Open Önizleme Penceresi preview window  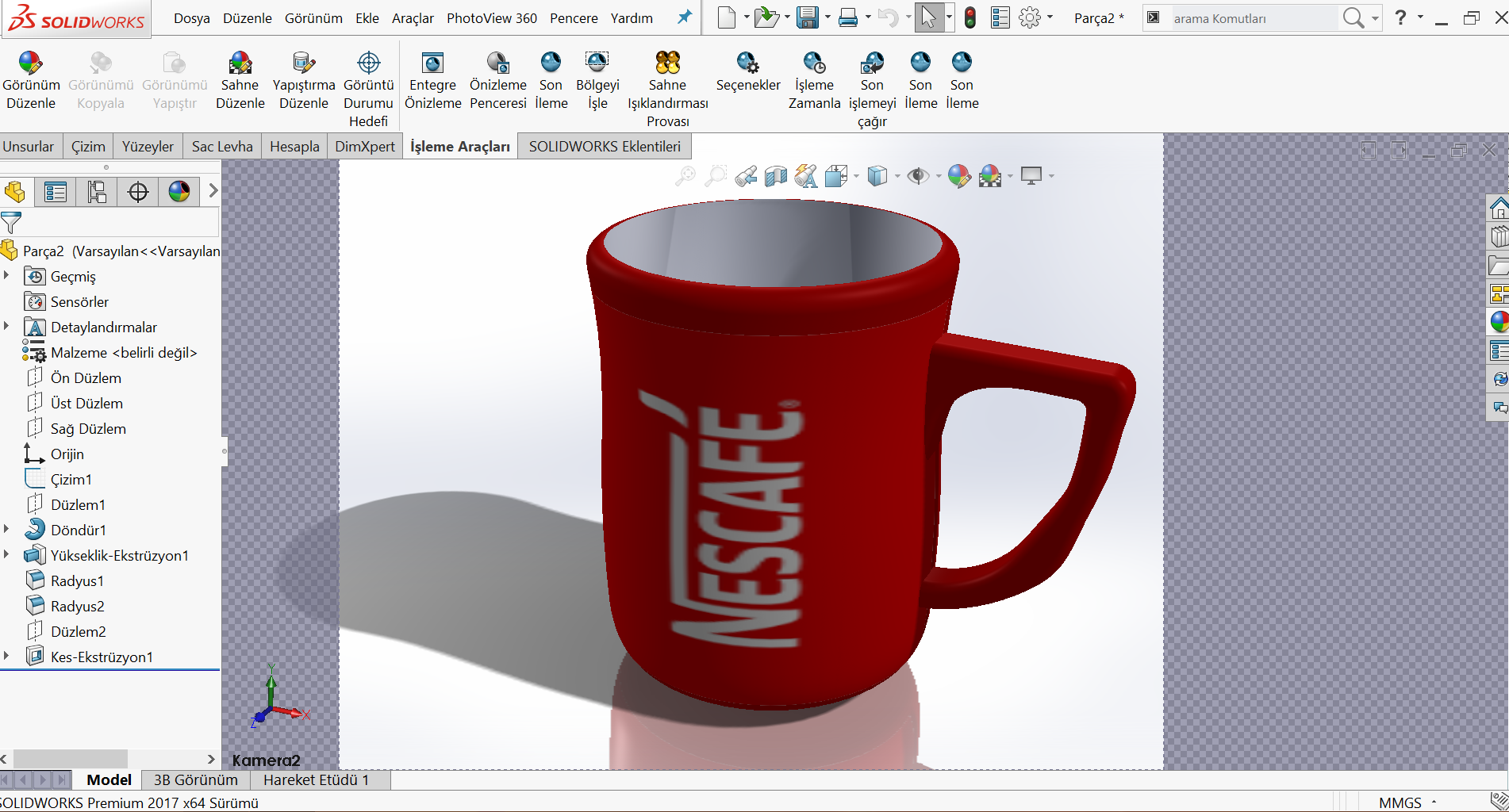(x=497, y=63)
